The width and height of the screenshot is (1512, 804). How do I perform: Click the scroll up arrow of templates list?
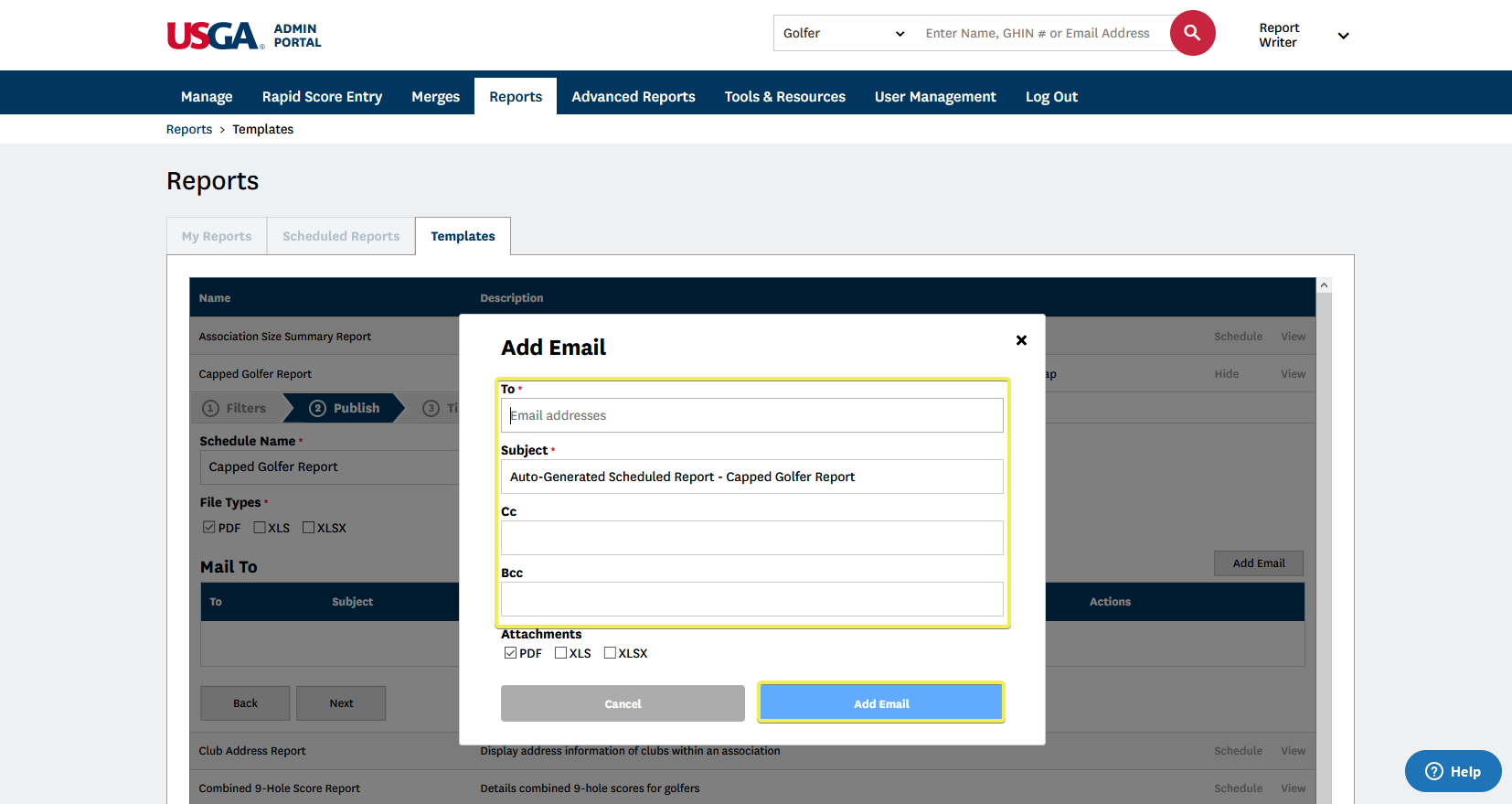(x=1323, y=285)
